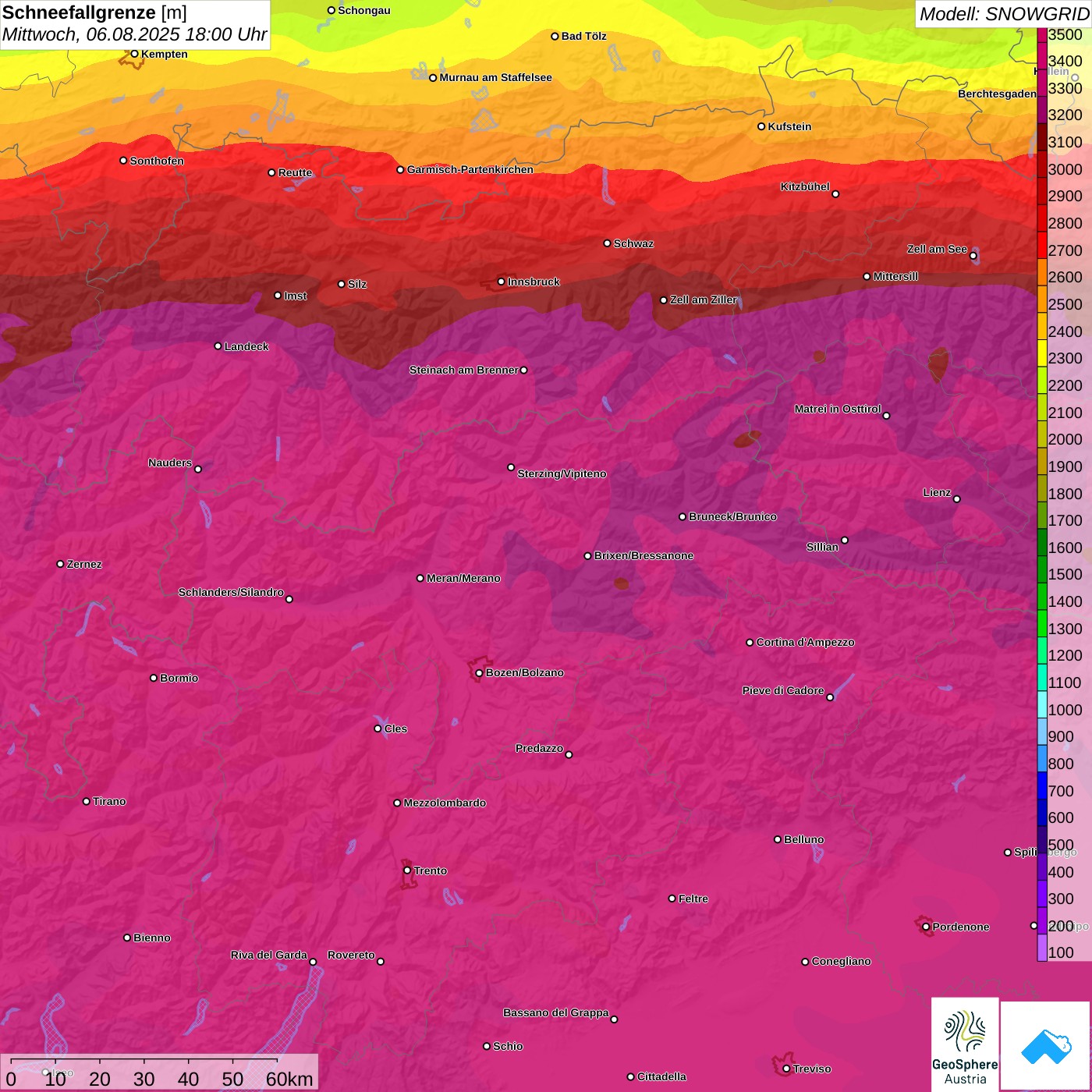Click the Schwaz city marker dot
This screenshot has height=1092, width=1092.
click(x=607, y=243)
